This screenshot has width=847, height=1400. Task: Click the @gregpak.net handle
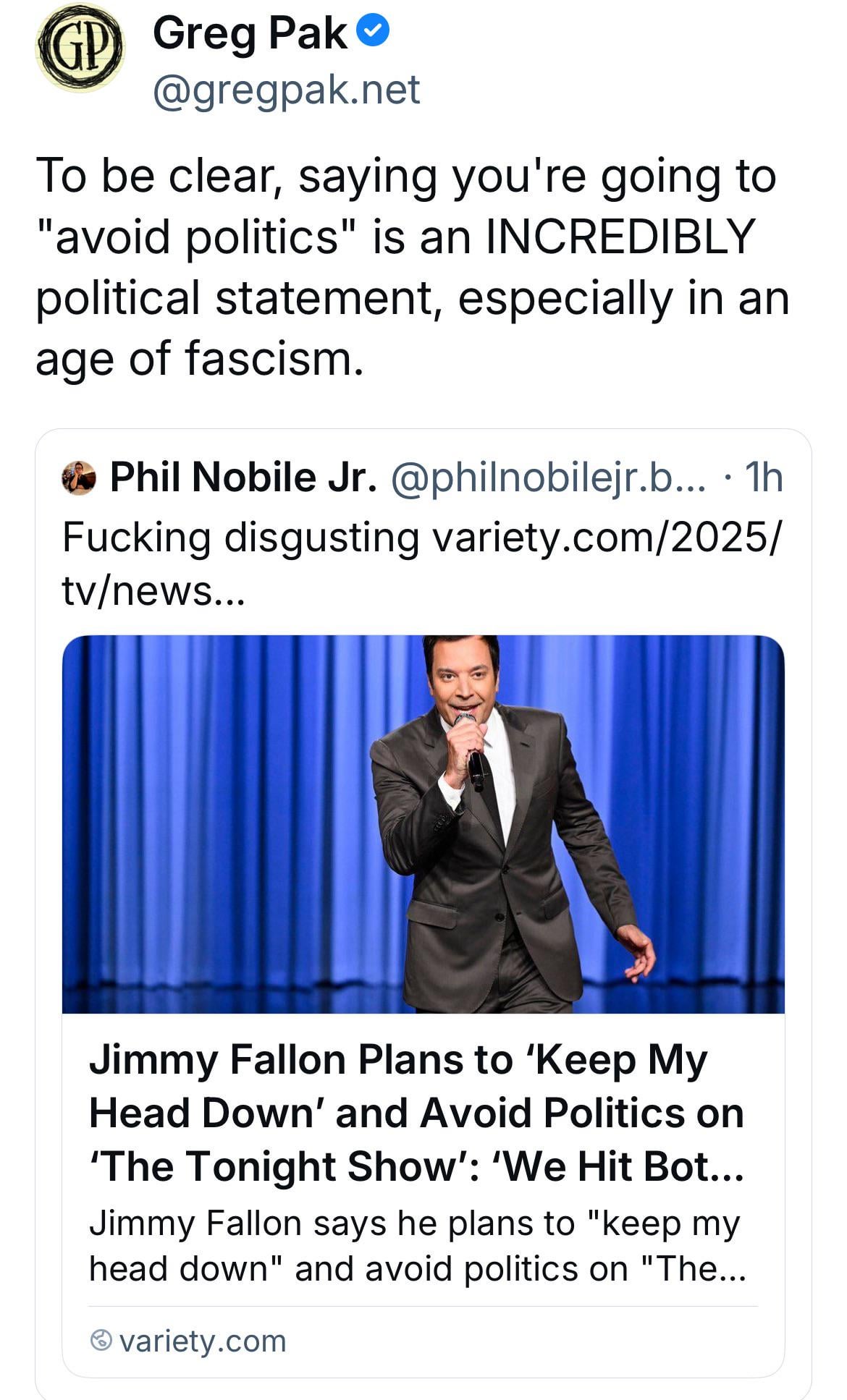click(286, 90)
